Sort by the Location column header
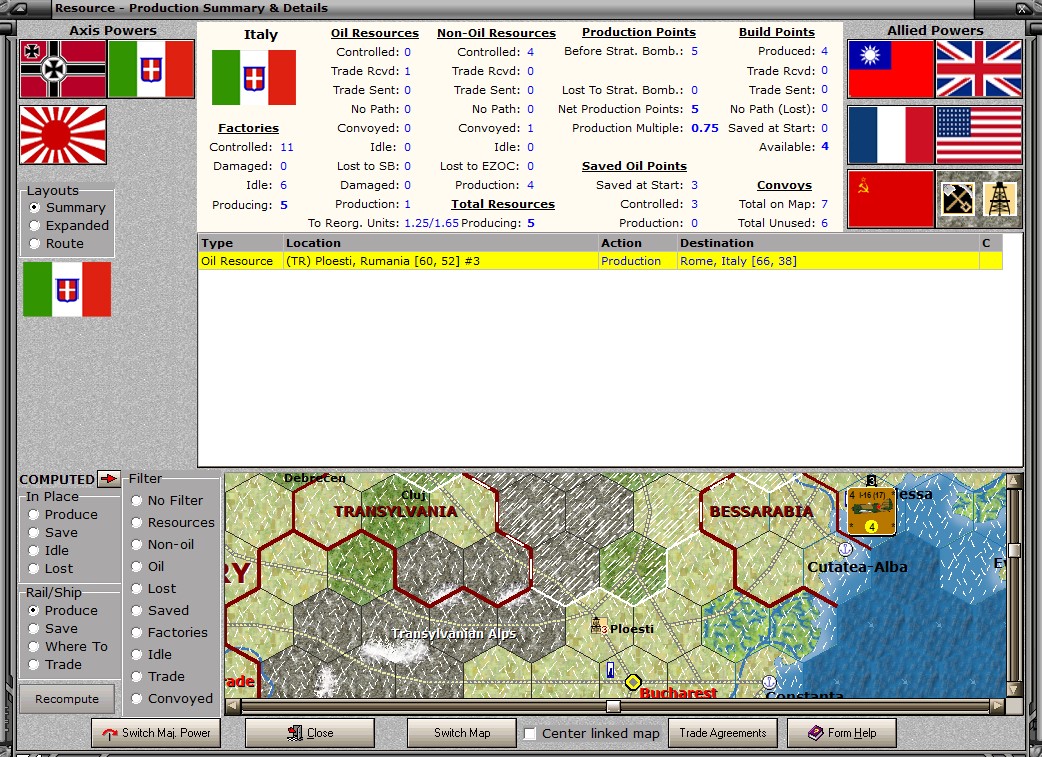The height and width of the screenshot is (757, 1042). [441, 243]
